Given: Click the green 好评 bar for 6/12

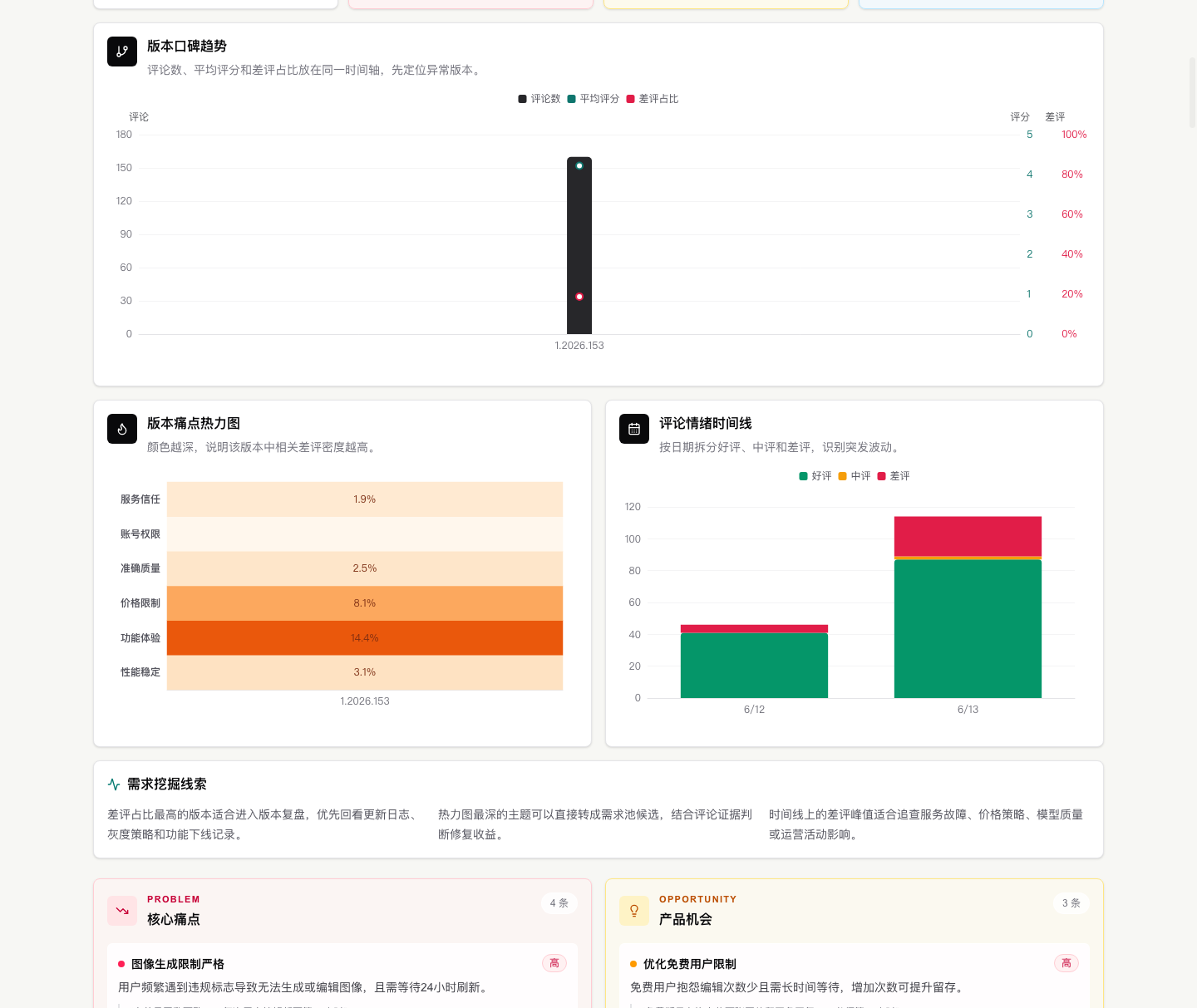Looking at the screenshot, I should tap(754, 666).
